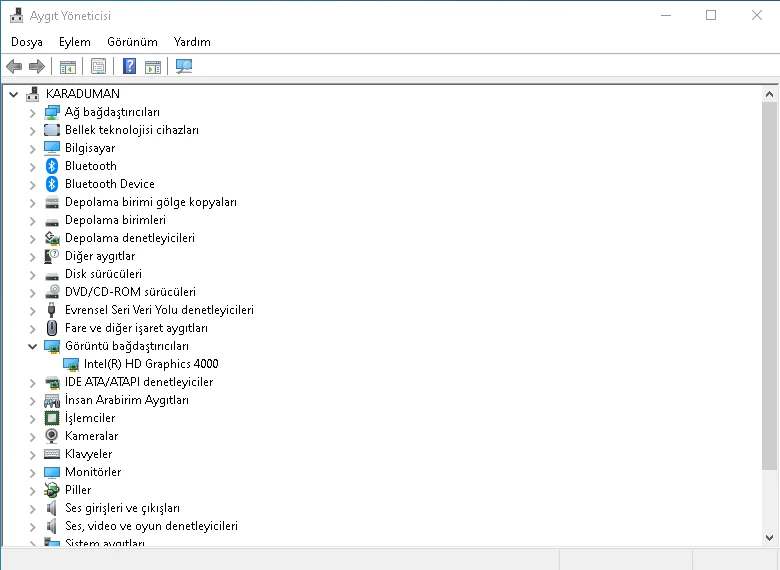Collapse the Görüntü bağdaştırıcıları category
This screenshot has width=780, height=570.
click(32, 346)
